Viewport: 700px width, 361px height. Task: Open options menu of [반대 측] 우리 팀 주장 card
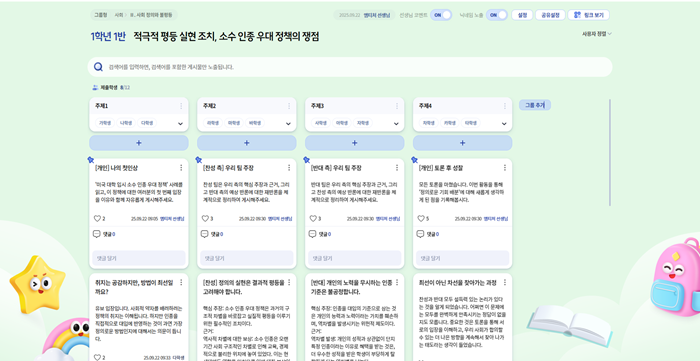coord(397,168)
